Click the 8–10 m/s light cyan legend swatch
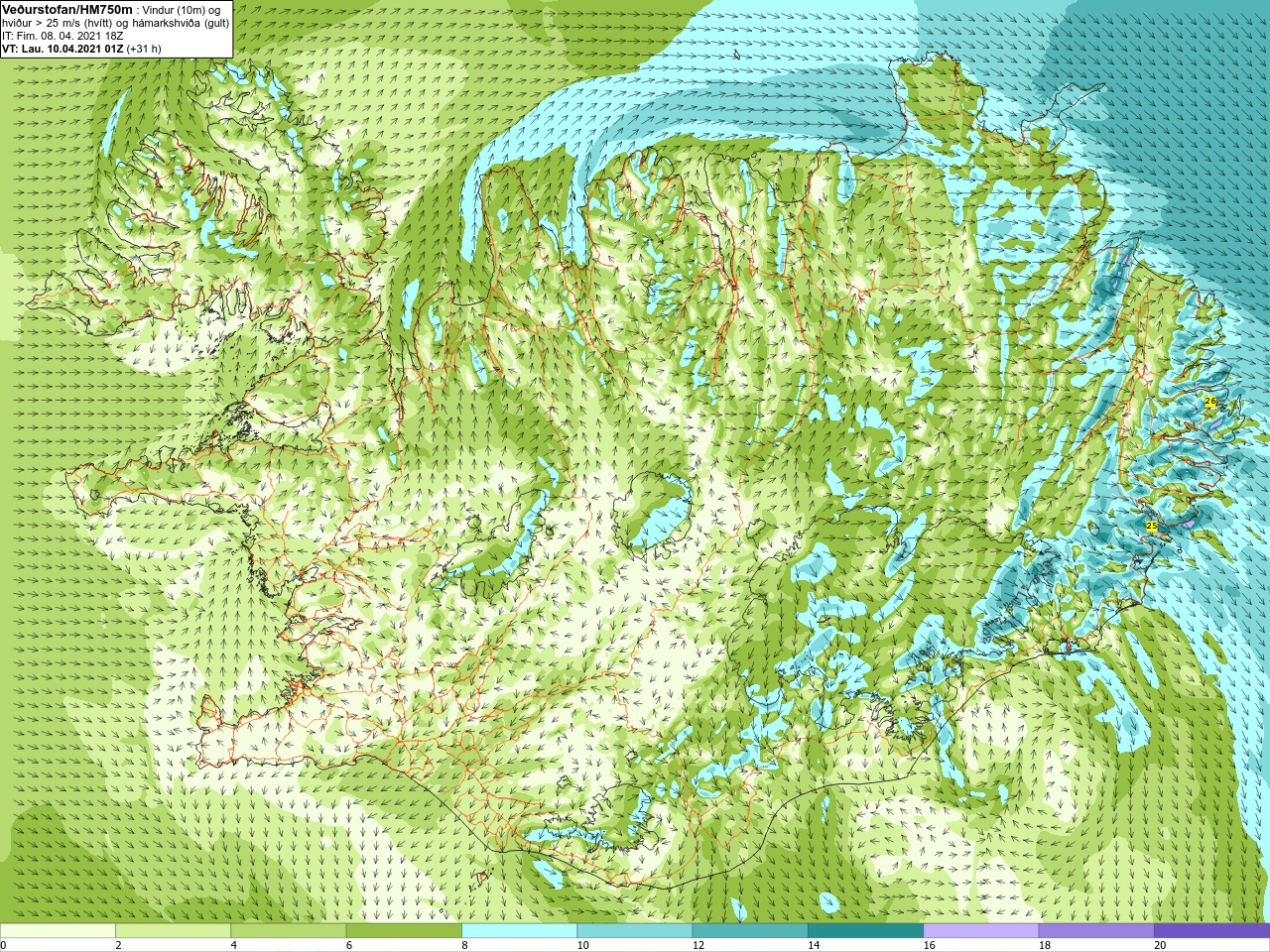This screenshot has height=952, width=1270. tap(519, 931)
